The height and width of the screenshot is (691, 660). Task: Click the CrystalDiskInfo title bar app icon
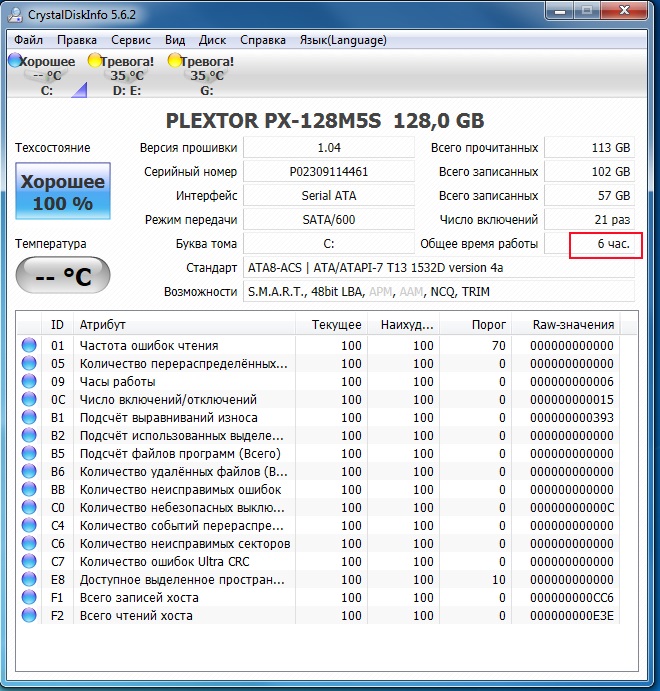point(16,13)
